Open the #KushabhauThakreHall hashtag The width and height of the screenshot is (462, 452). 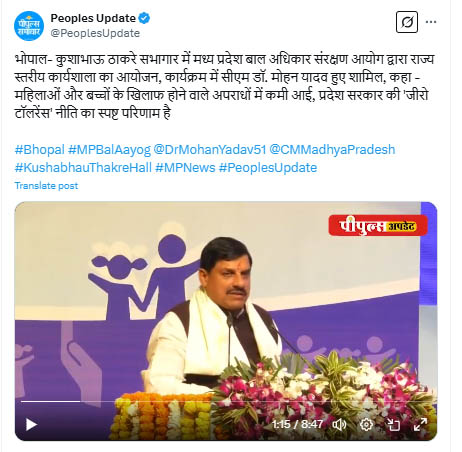coord(83,168)
